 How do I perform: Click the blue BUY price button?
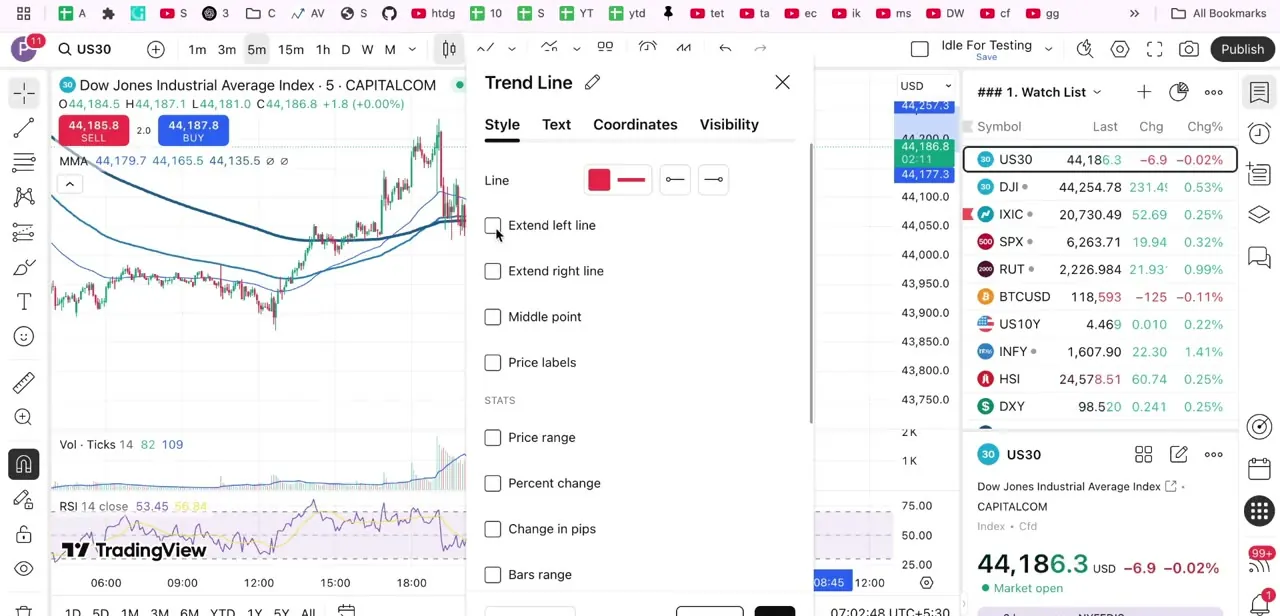pos(193,130)
